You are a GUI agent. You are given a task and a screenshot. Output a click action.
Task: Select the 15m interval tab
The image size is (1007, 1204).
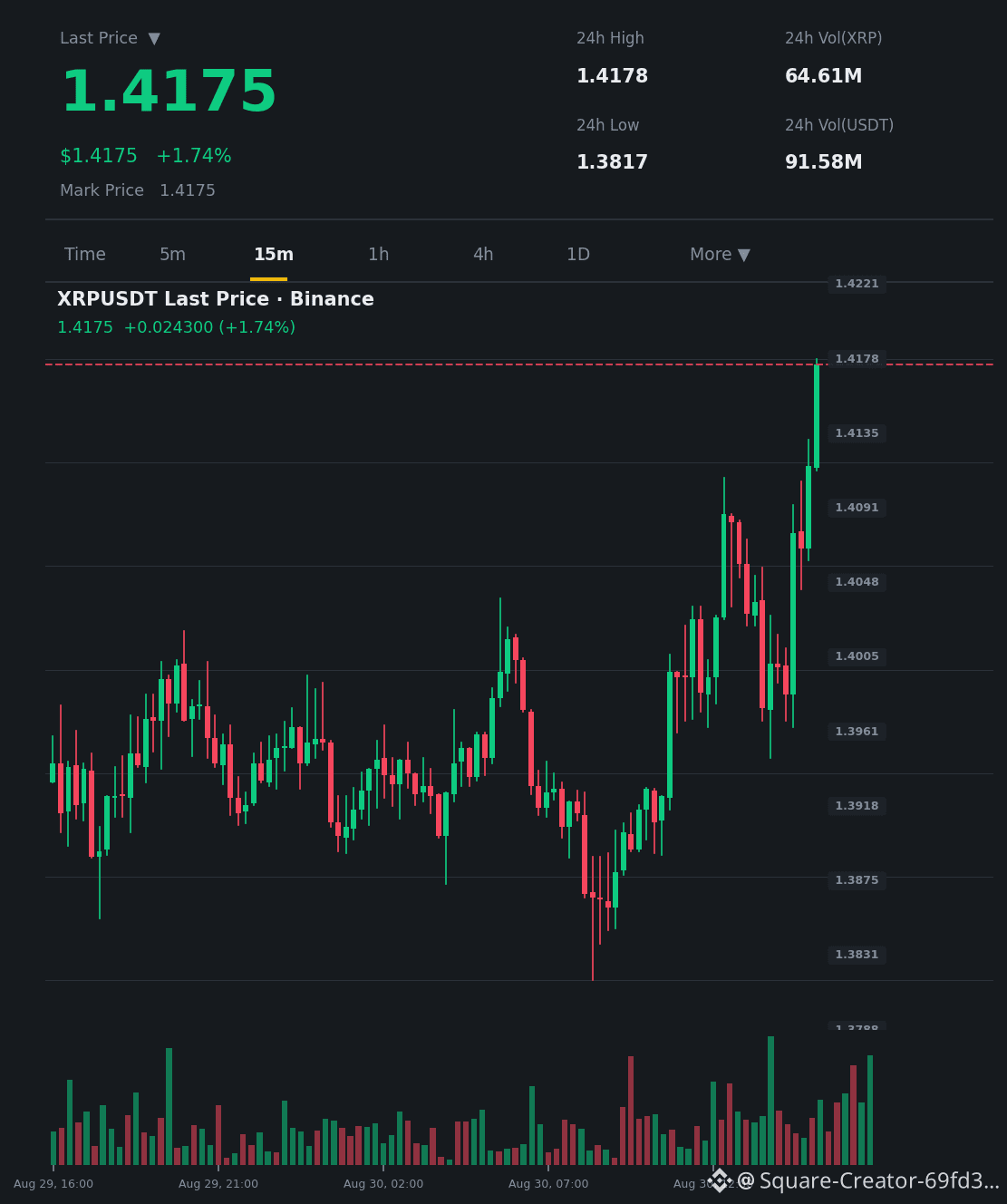pyautogui.click(x=274, y=255)
